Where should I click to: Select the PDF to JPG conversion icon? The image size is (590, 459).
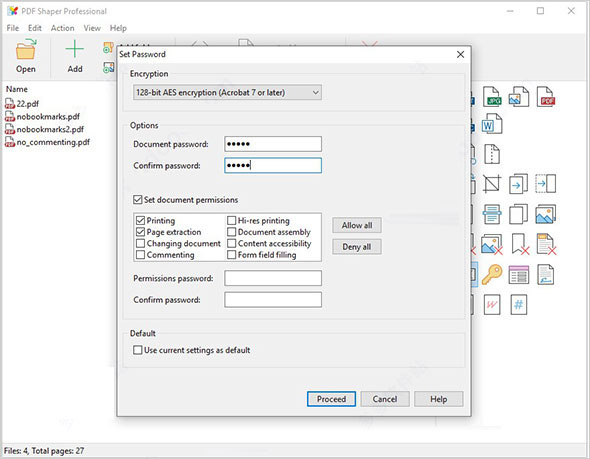point(492,97)
